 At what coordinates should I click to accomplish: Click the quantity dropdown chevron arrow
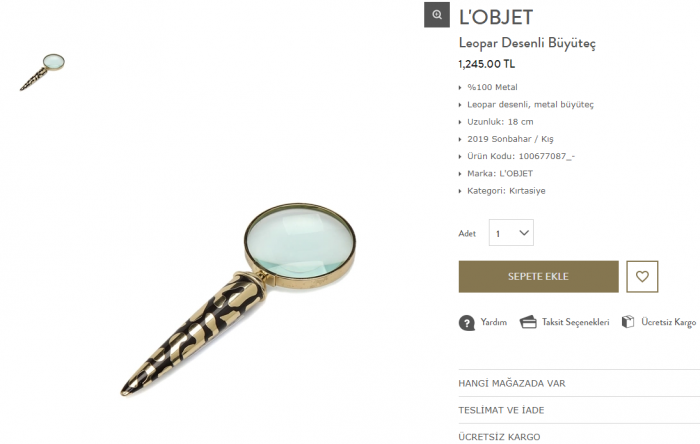(x=524, y=233)
